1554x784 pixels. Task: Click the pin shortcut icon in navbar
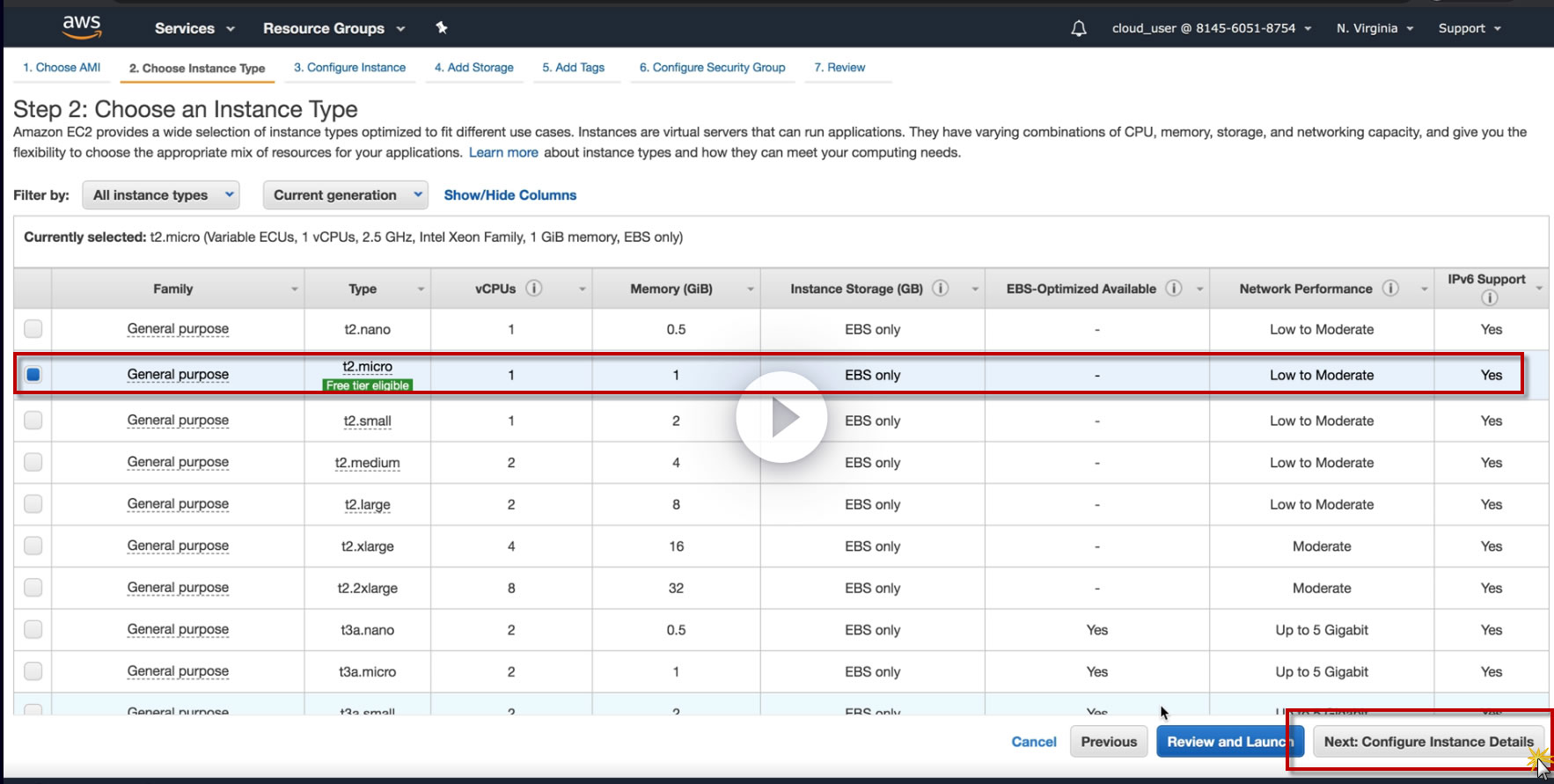click(442, 28)
